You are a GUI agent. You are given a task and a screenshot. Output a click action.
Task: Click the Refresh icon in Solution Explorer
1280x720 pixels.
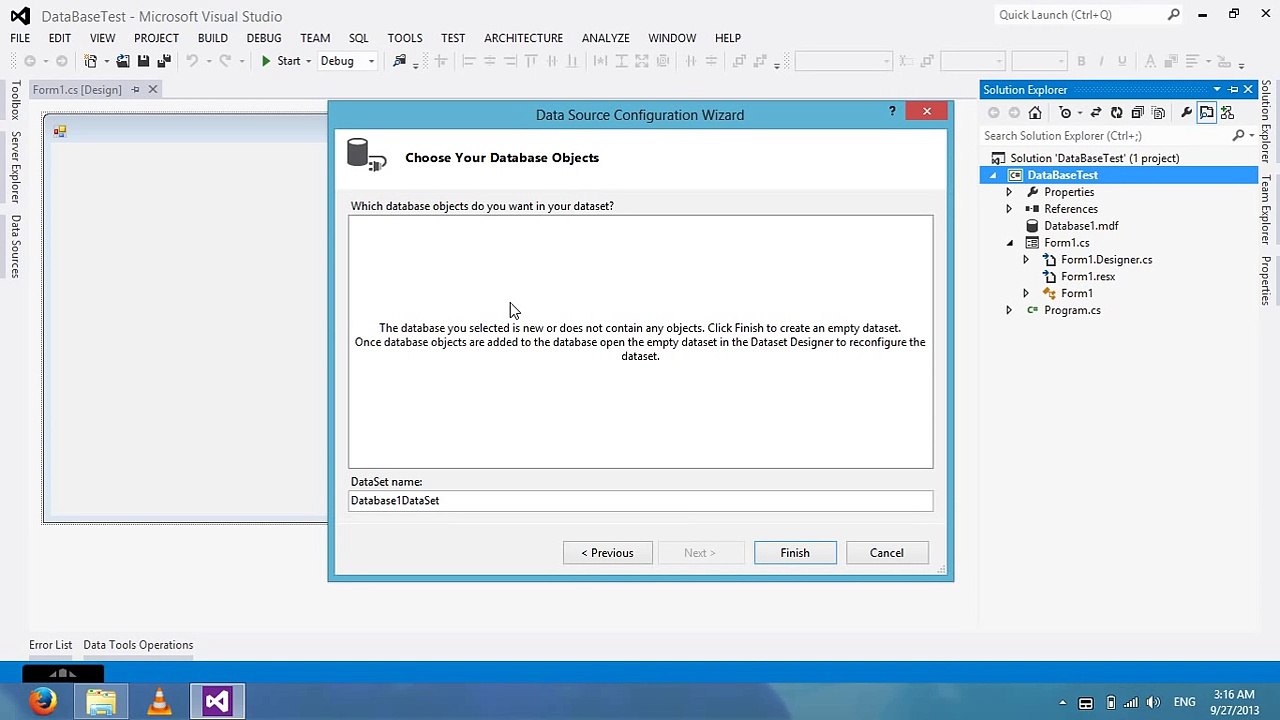tap(1117, 113)
